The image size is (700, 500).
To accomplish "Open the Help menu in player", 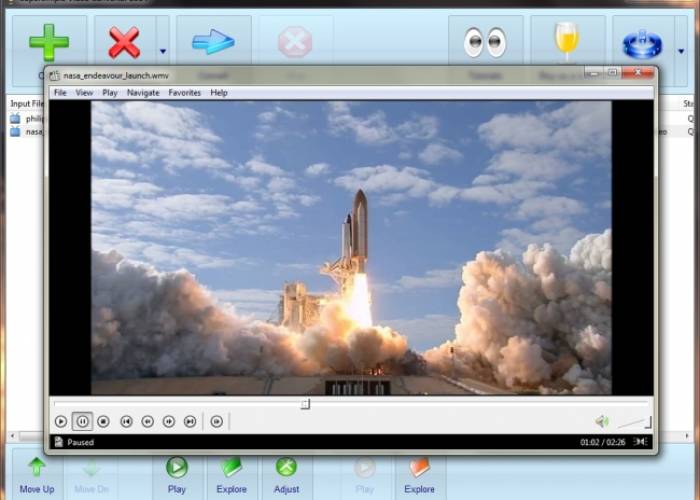I will (219, 93).
